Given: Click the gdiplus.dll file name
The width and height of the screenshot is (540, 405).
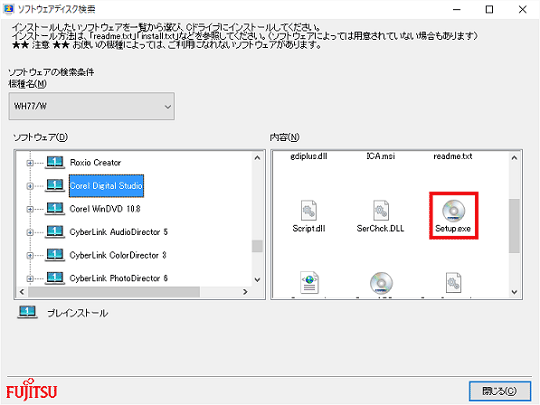Looking at the screenshot, I should click(309, 156).
